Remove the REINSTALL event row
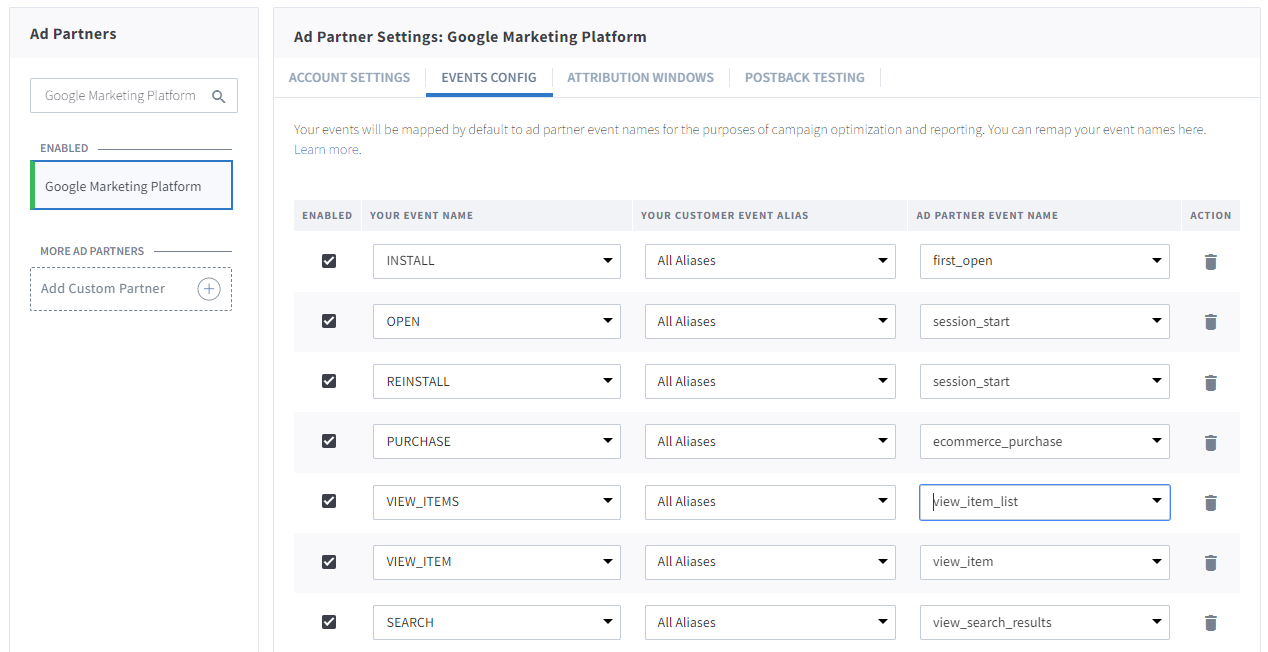 [1210, 382]
